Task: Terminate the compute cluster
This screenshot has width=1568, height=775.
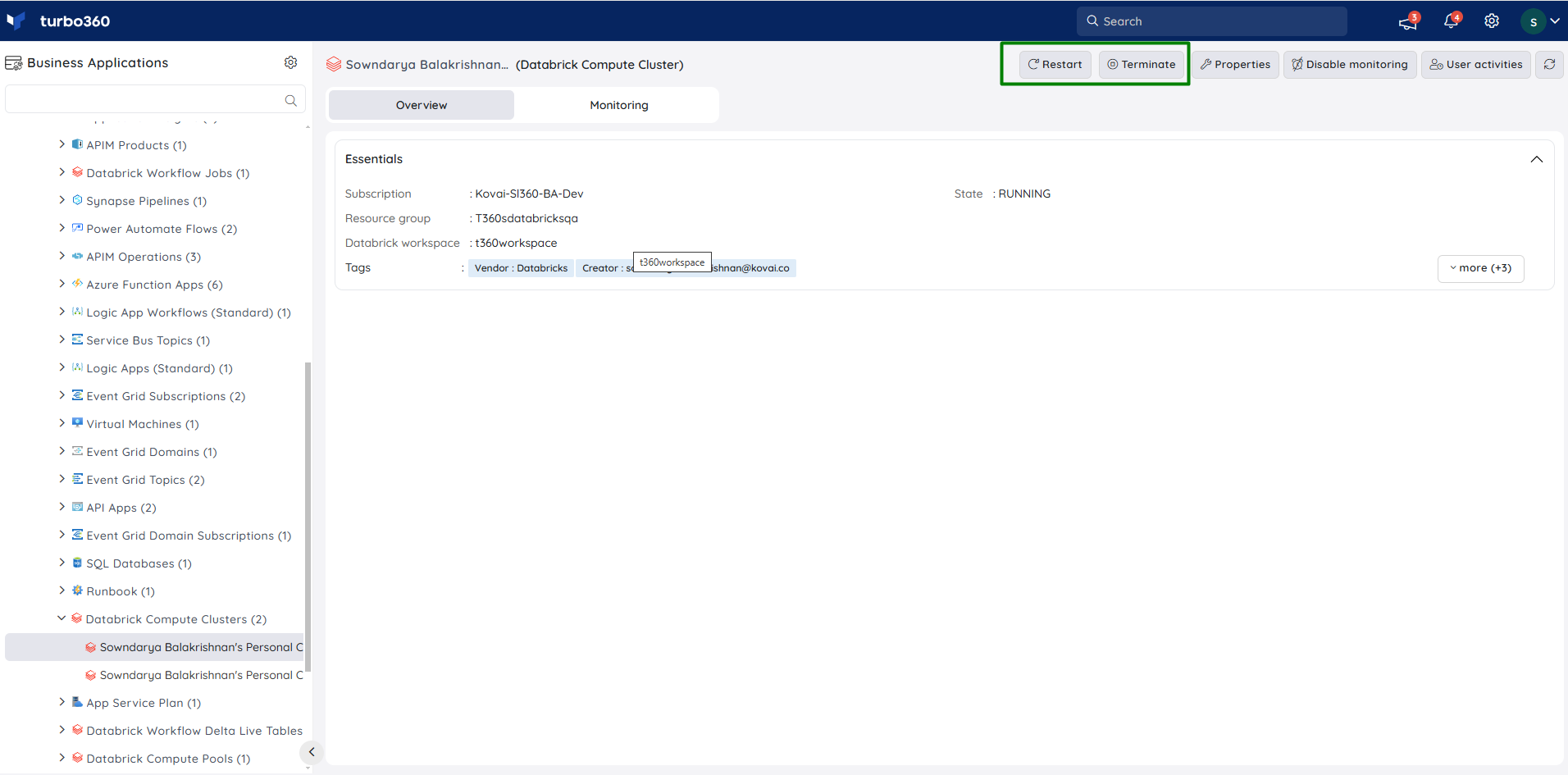Action: coord(1142,64)
